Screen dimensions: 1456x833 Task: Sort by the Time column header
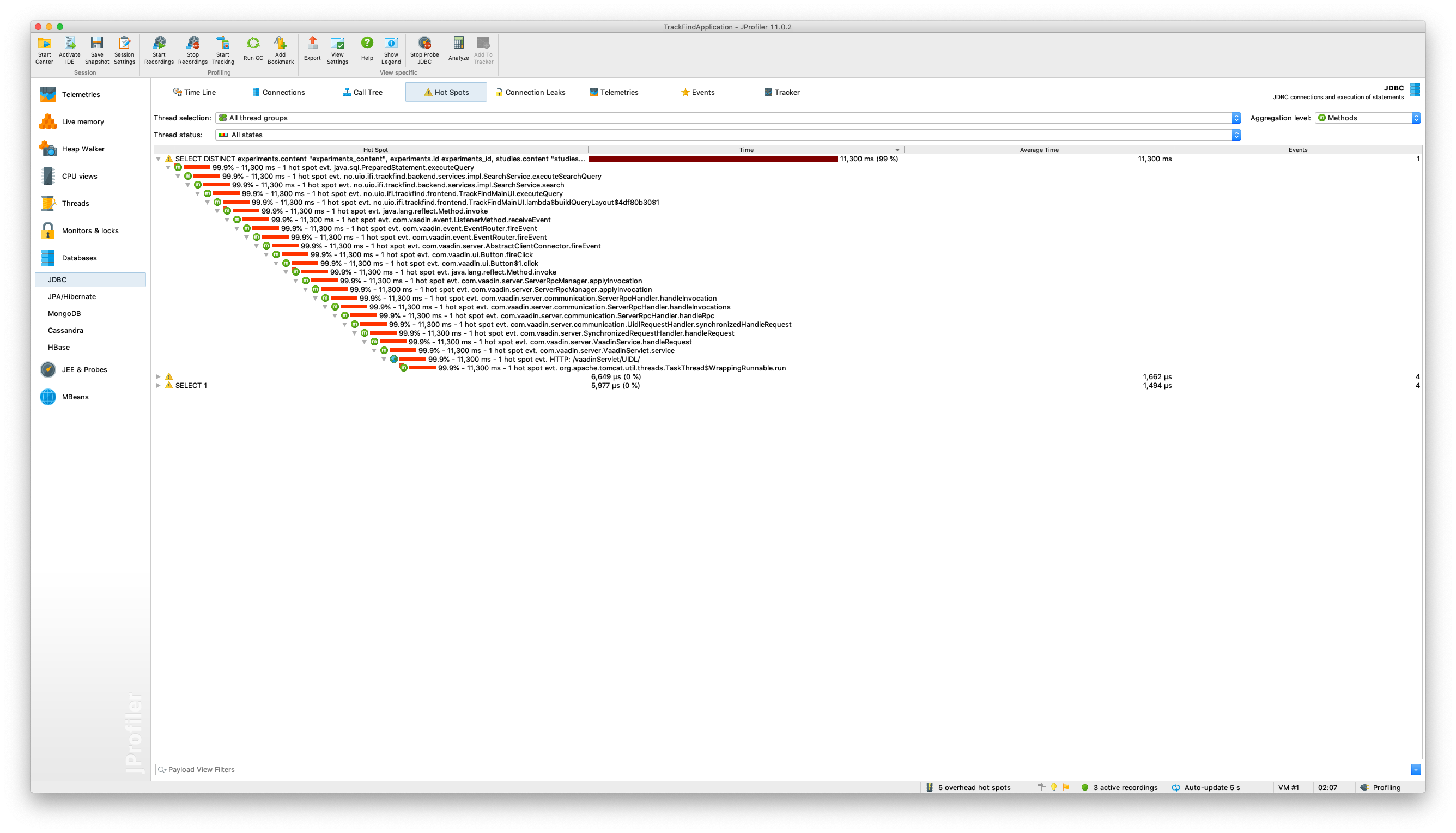point(746,150)
